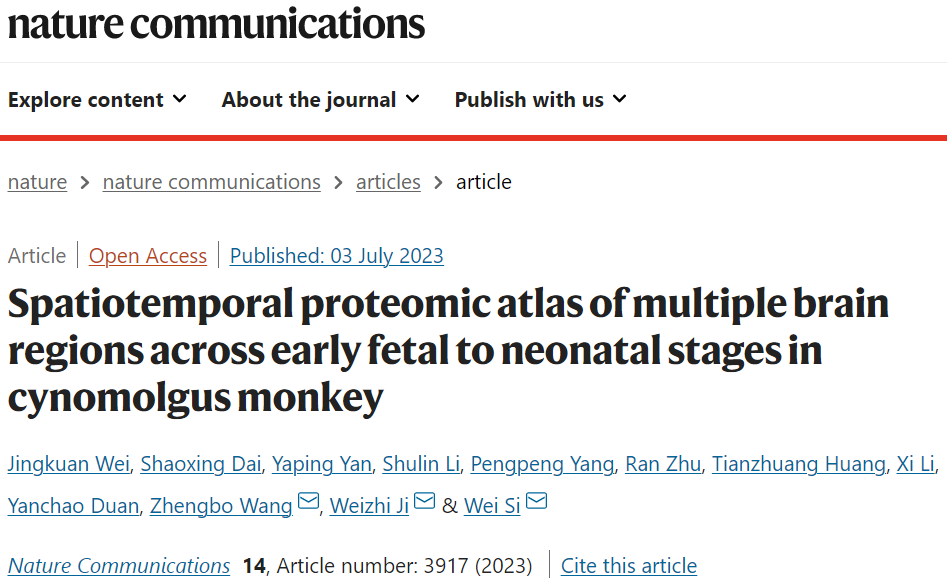
Task: View author Pengpeng Yang info
Action: tap(542, 464)
